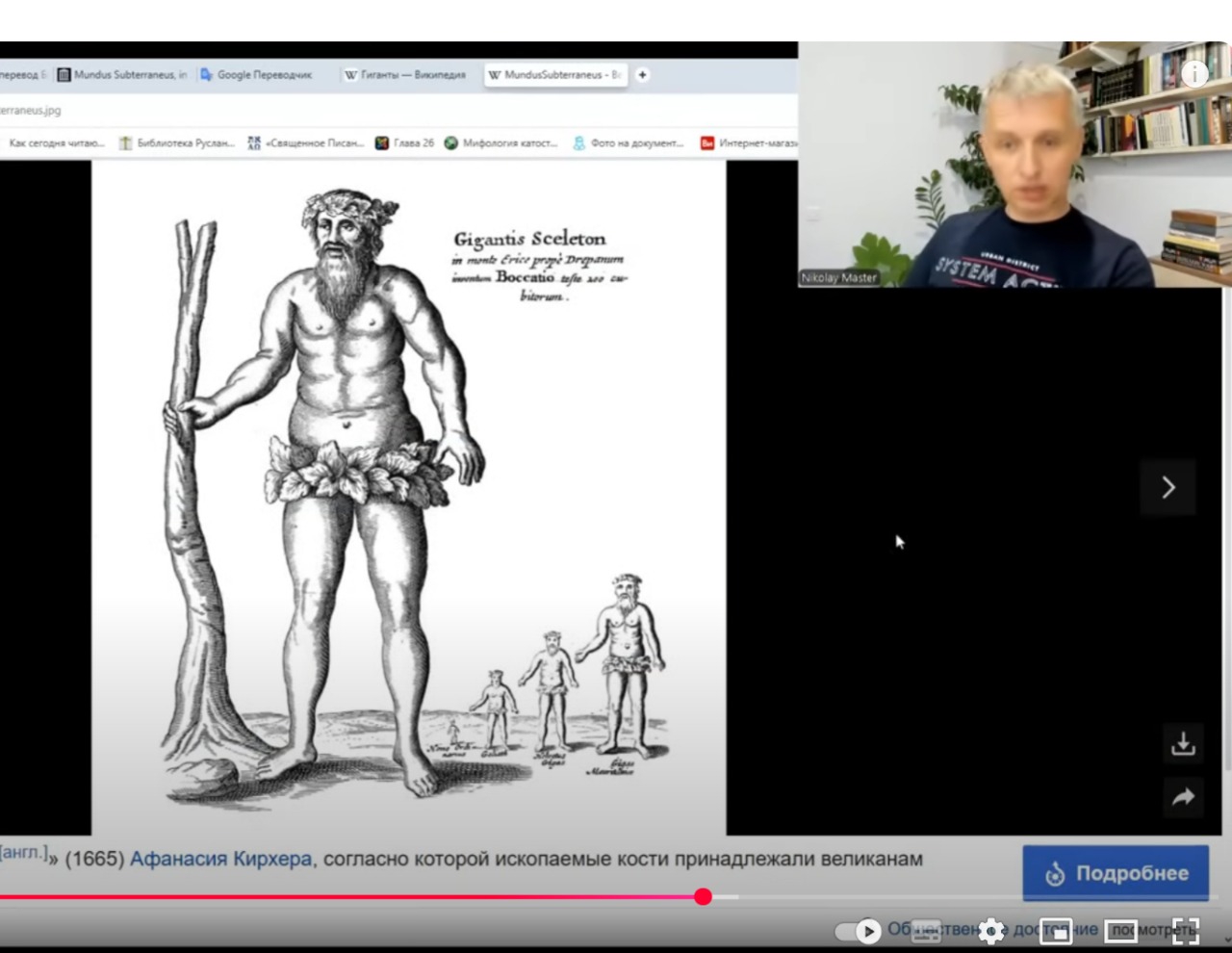Open the Интернет-магаз bookmark
1232x953 pixels.
(x=749, y=143)
